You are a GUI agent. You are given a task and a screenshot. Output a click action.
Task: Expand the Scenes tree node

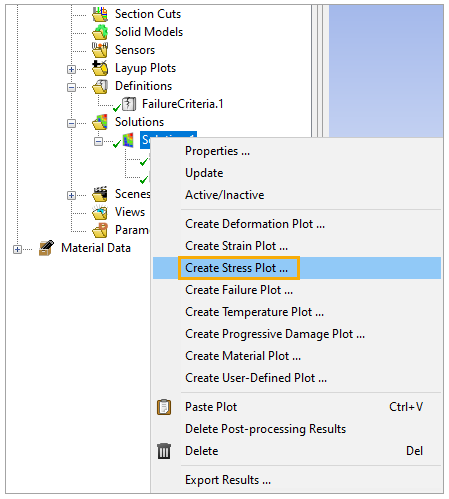coord(71,195)
